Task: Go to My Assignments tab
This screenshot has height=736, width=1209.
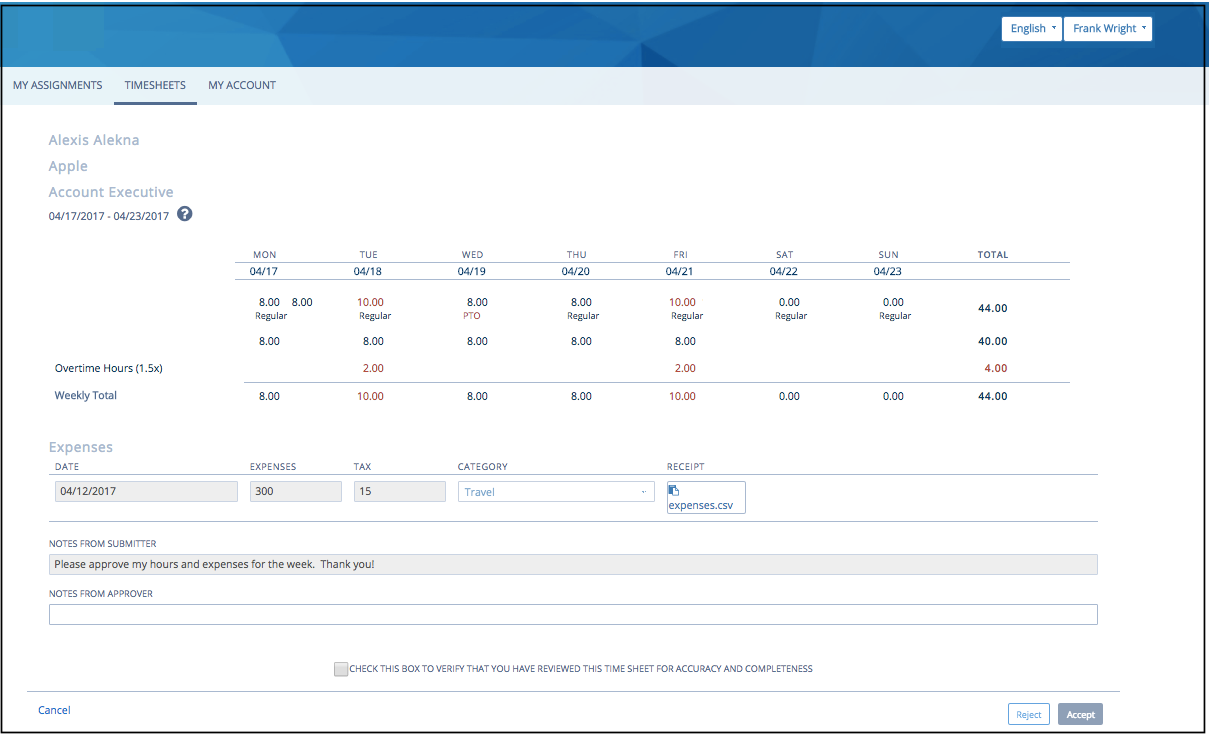Action: [x=57, y=85]
